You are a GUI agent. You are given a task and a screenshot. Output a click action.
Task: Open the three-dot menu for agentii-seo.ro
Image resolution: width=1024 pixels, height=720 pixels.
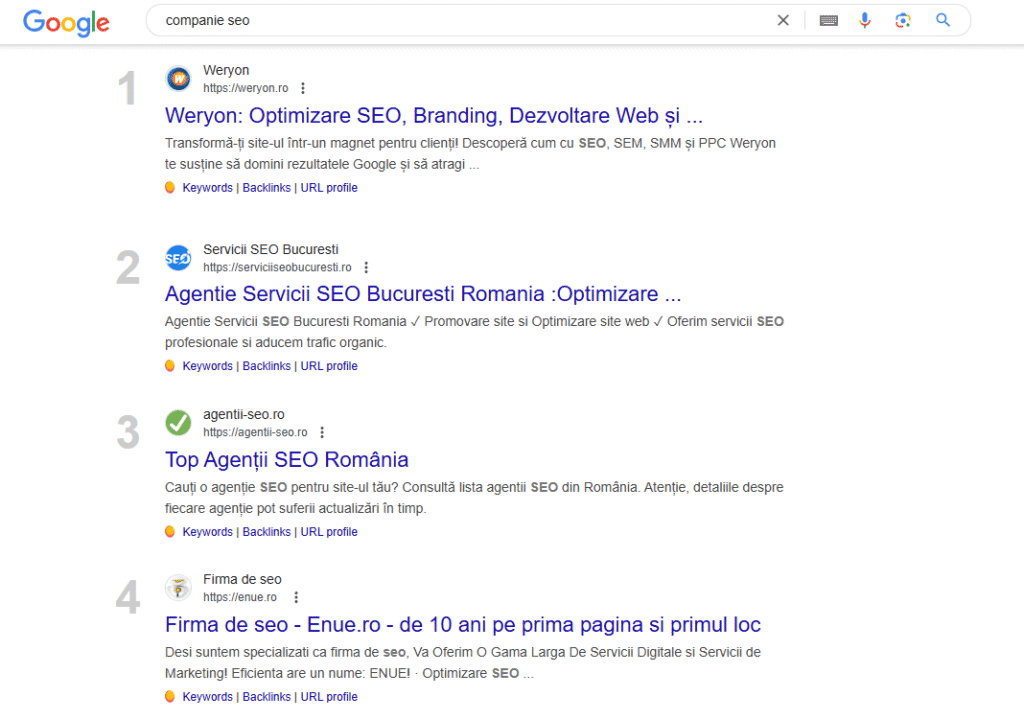(321, 431)
